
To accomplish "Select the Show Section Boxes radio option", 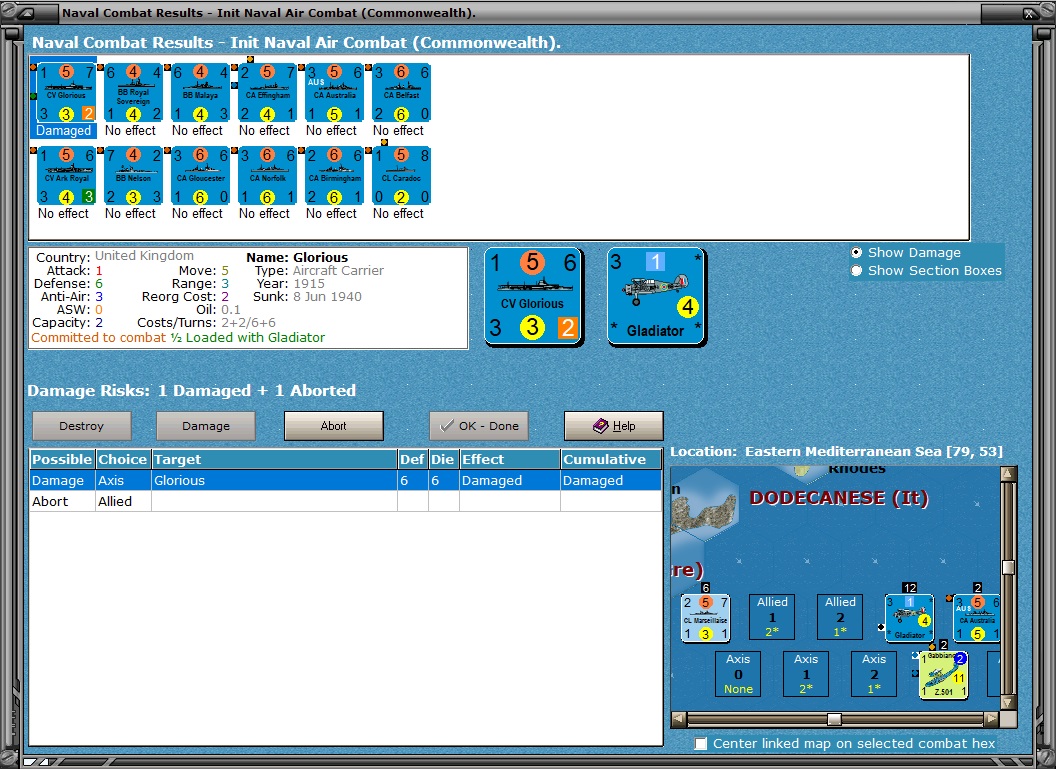I will coord(856,271).
